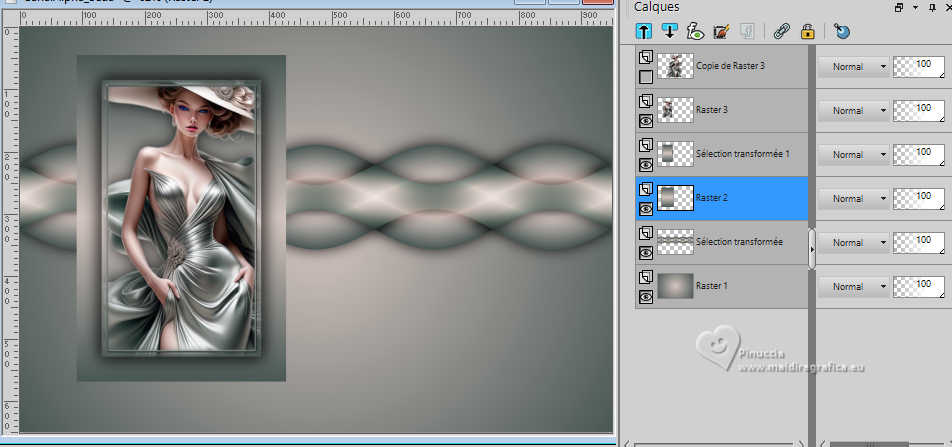Click the move layer down arrow icon
This screenshot has height=447, width=952.
(x=669, y=31)
